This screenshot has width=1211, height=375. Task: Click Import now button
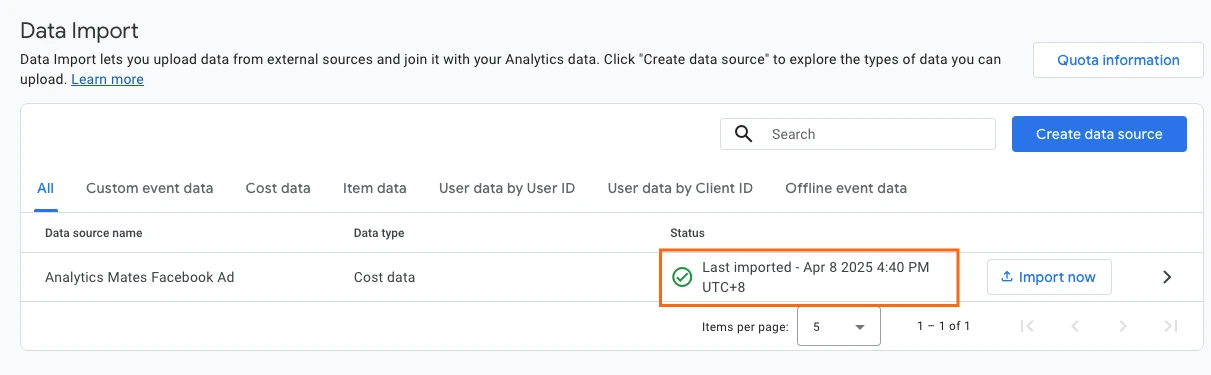tap(1049, 277)
